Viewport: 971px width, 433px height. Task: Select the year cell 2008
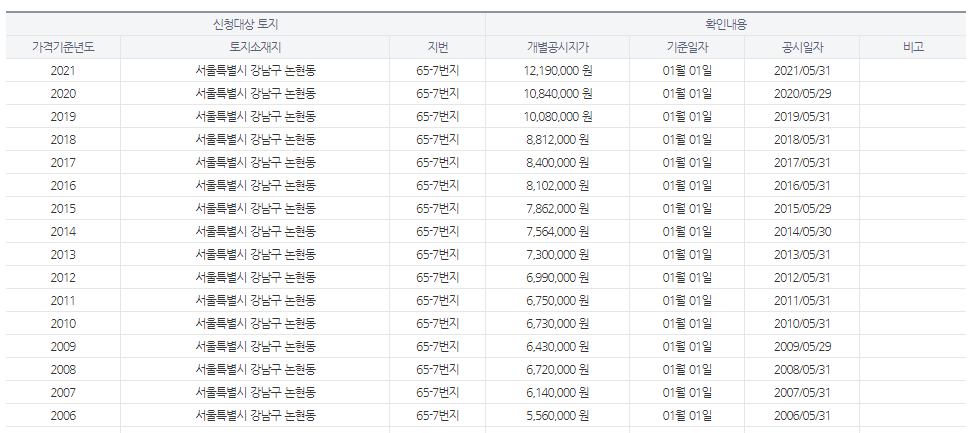[63, 370]
